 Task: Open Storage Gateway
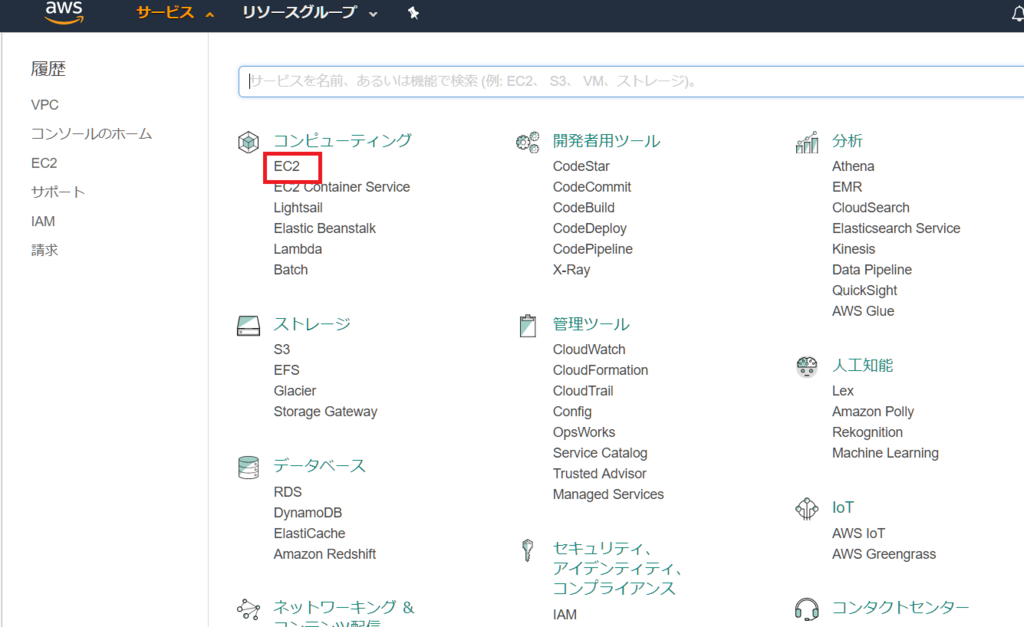(x=325, y=411)
